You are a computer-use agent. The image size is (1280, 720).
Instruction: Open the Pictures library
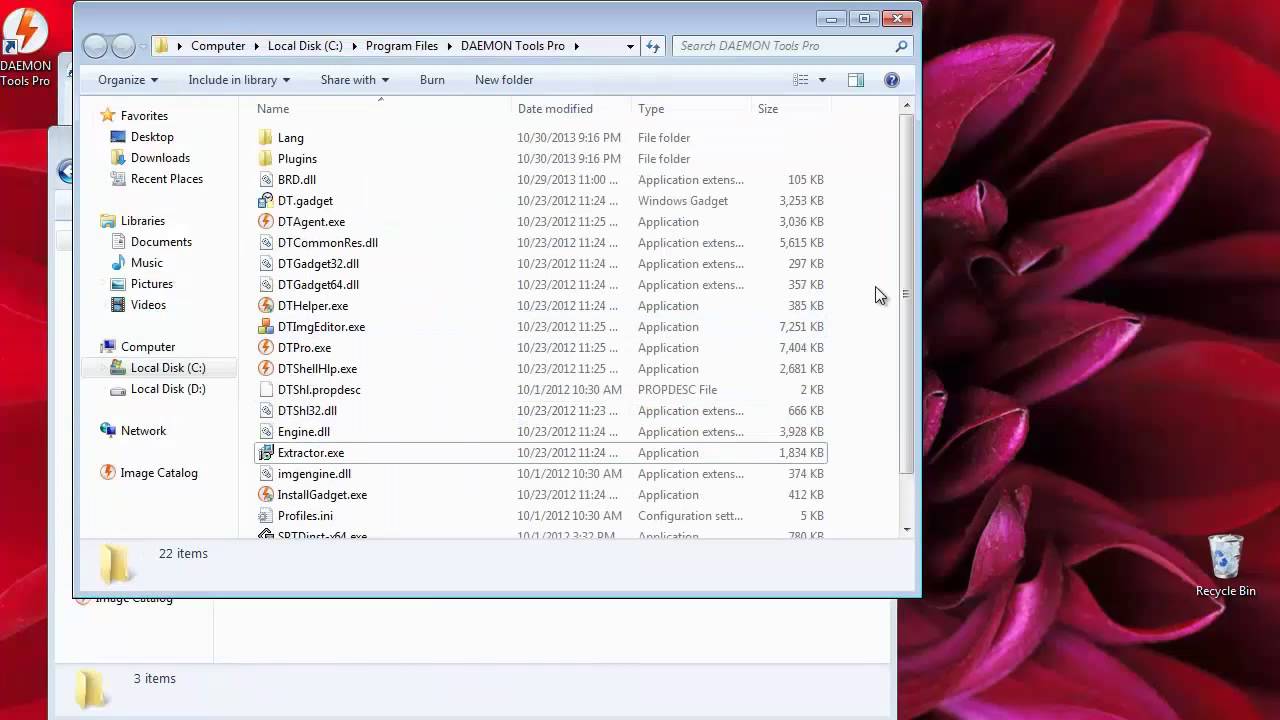tap(151, 284)
